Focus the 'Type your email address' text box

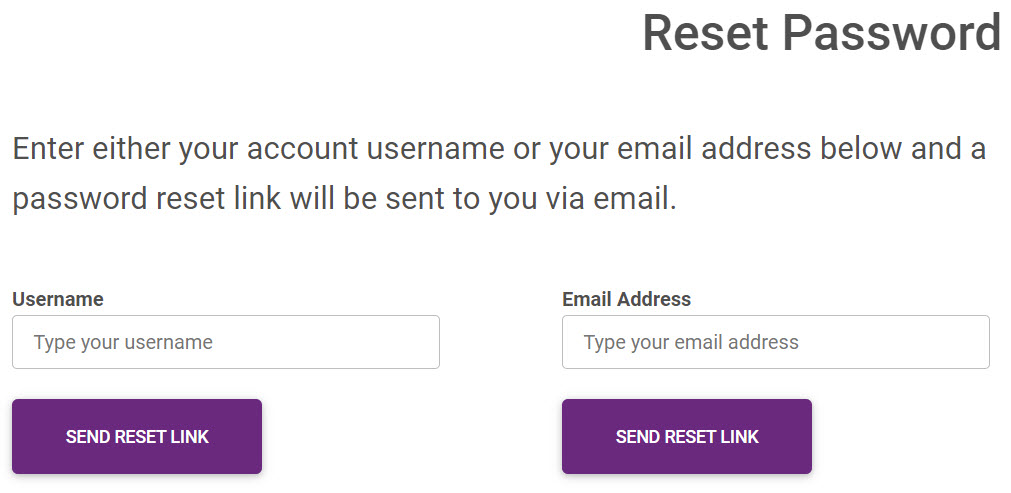pos(775,342)
